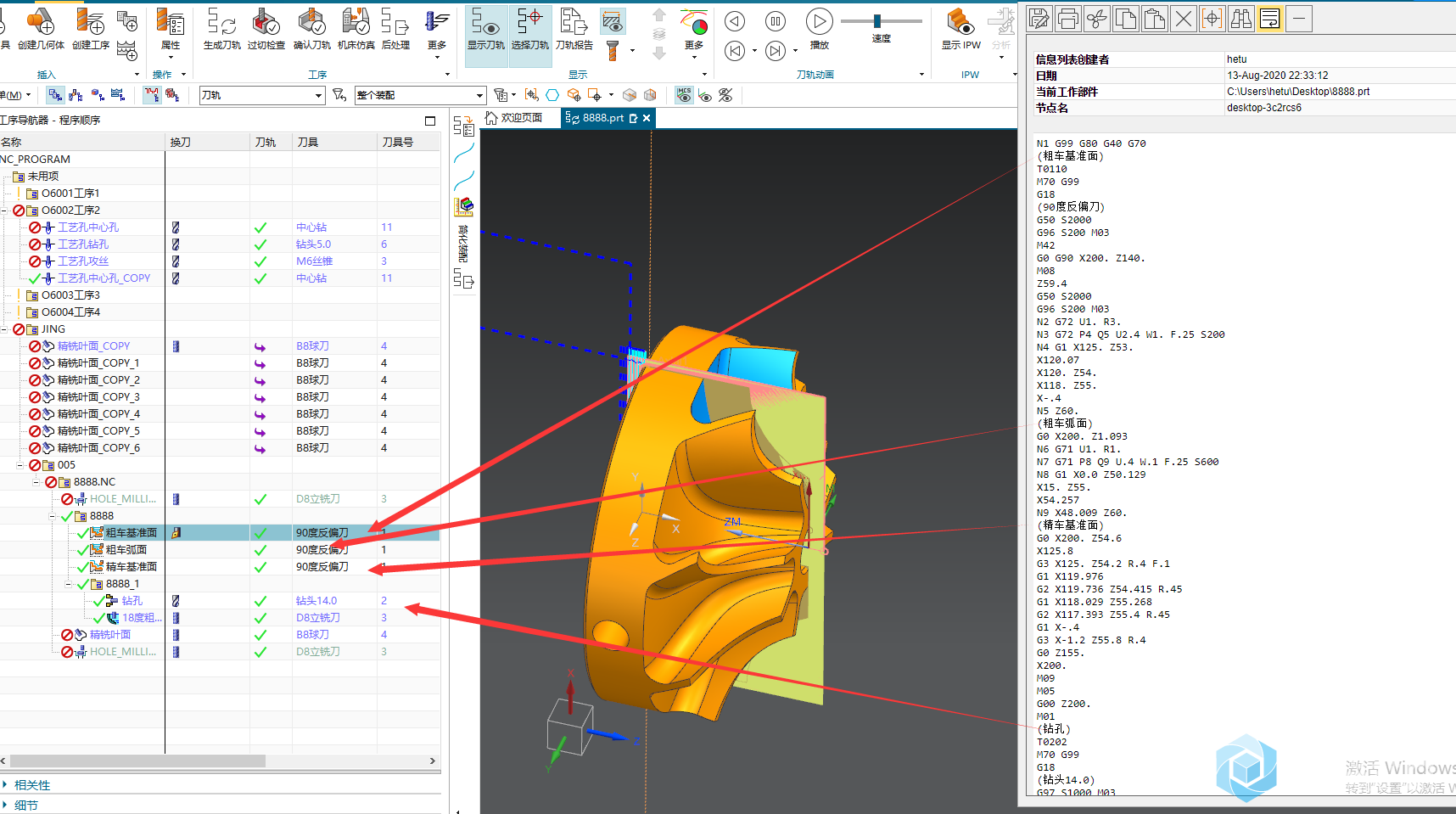Open the operation navigator sidebar icon
Screen dimensions: 1456x814
pyautogui.click(x=463, y=126)
